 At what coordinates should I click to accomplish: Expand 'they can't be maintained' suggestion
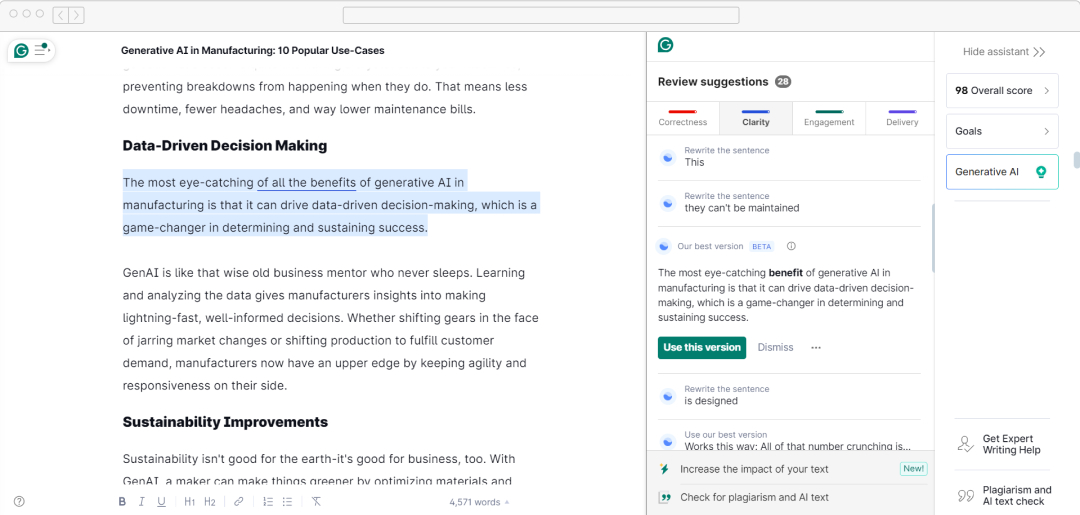789,203
